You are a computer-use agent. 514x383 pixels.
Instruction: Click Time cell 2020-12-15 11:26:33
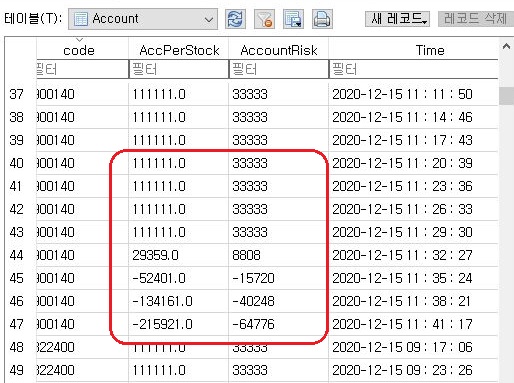[x=413, y=209]
